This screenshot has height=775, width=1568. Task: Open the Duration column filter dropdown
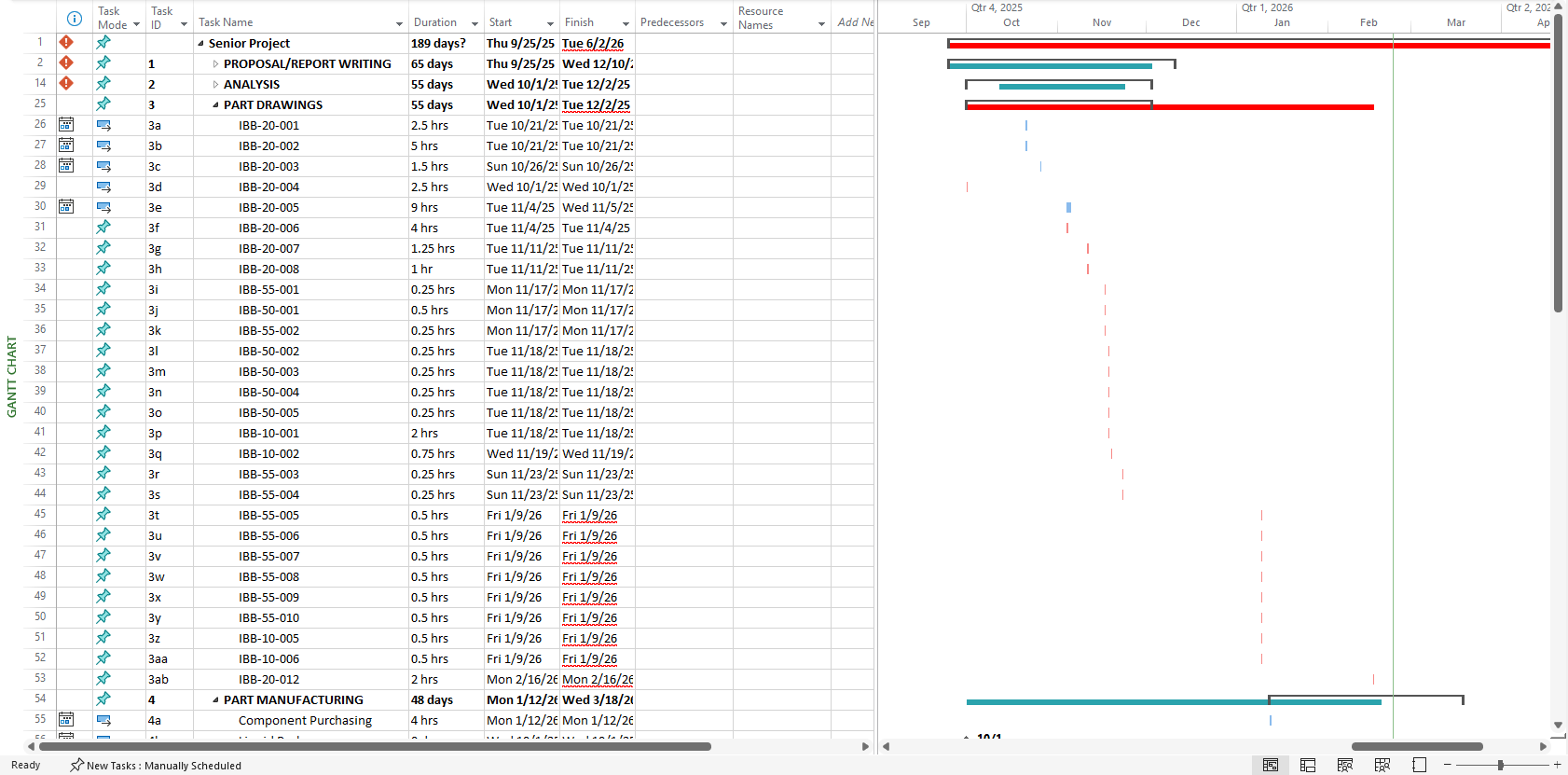[x=475, y=23]
